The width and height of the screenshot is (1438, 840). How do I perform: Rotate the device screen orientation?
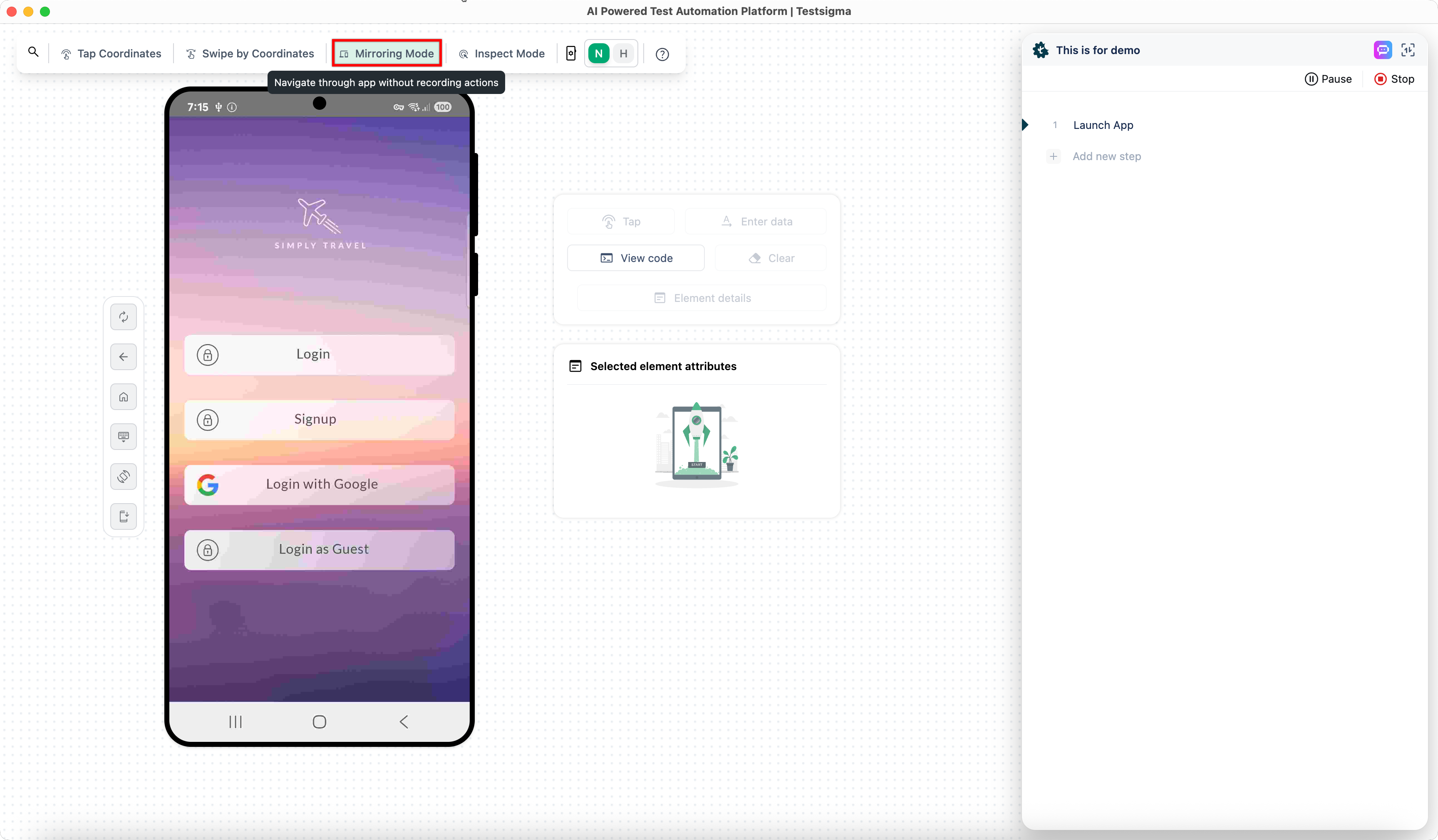[x=123, y=477]
